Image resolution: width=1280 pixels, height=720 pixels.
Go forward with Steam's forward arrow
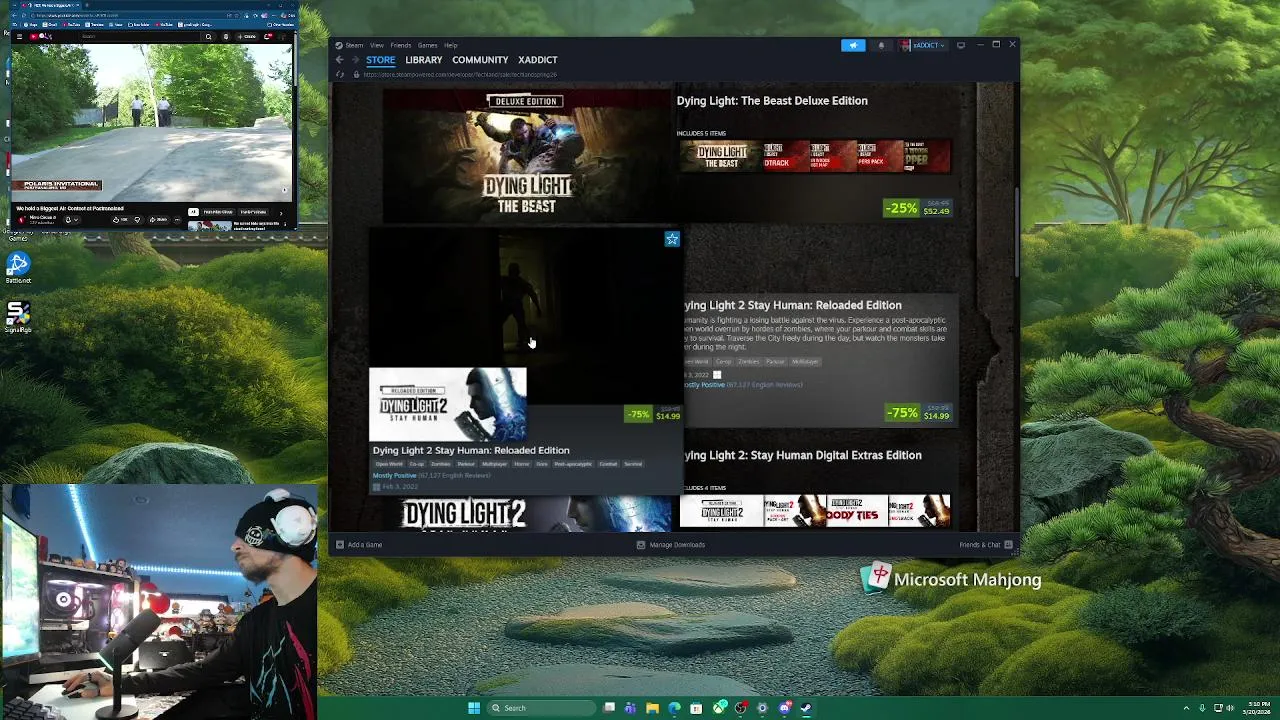[x=354, y=60]
